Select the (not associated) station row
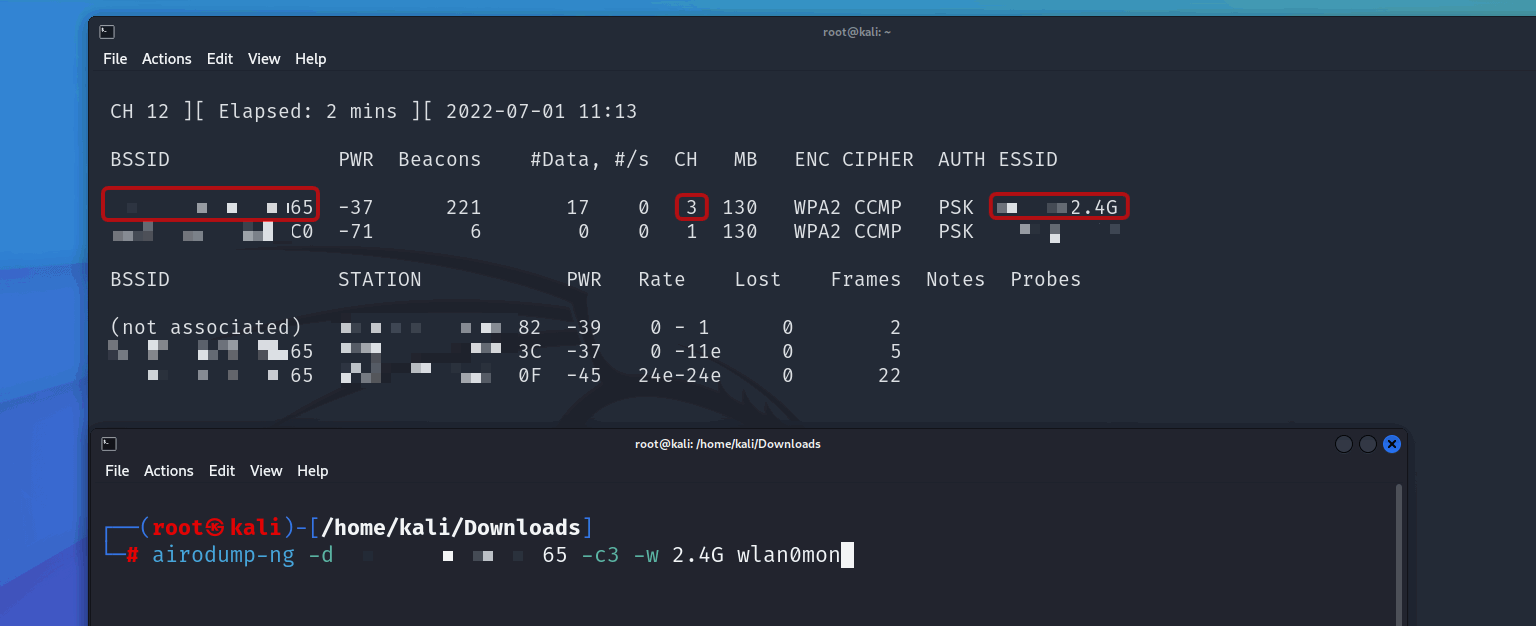This screenshot has width=1536, height=626. (x=205, y=326)
